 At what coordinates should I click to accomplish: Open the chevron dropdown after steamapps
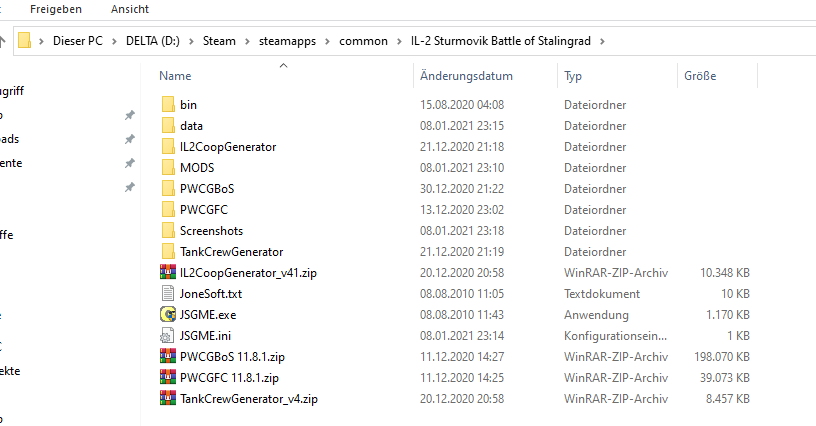pos(327,41)
